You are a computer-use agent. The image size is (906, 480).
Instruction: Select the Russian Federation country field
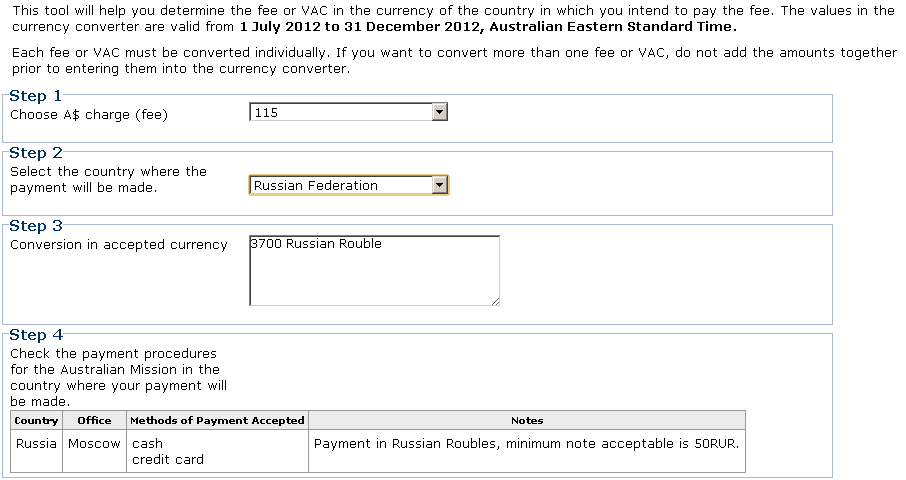[348, 185]
